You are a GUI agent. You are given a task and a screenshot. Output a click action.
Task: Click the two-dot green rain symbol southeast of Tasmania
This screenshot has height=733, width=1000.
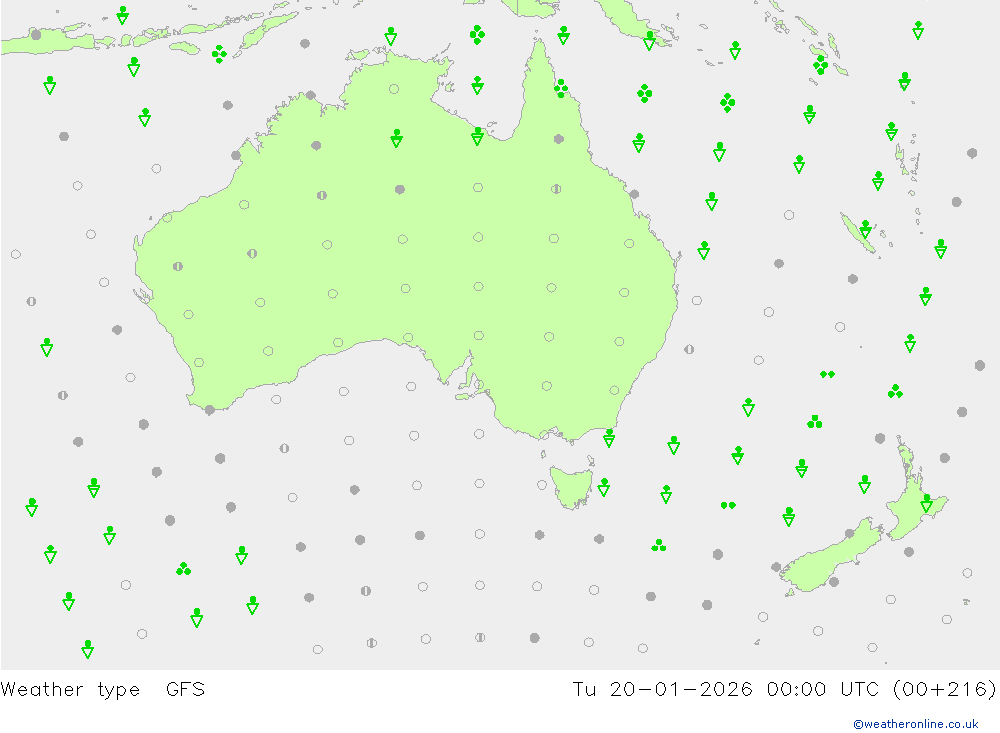coord(728,505)
